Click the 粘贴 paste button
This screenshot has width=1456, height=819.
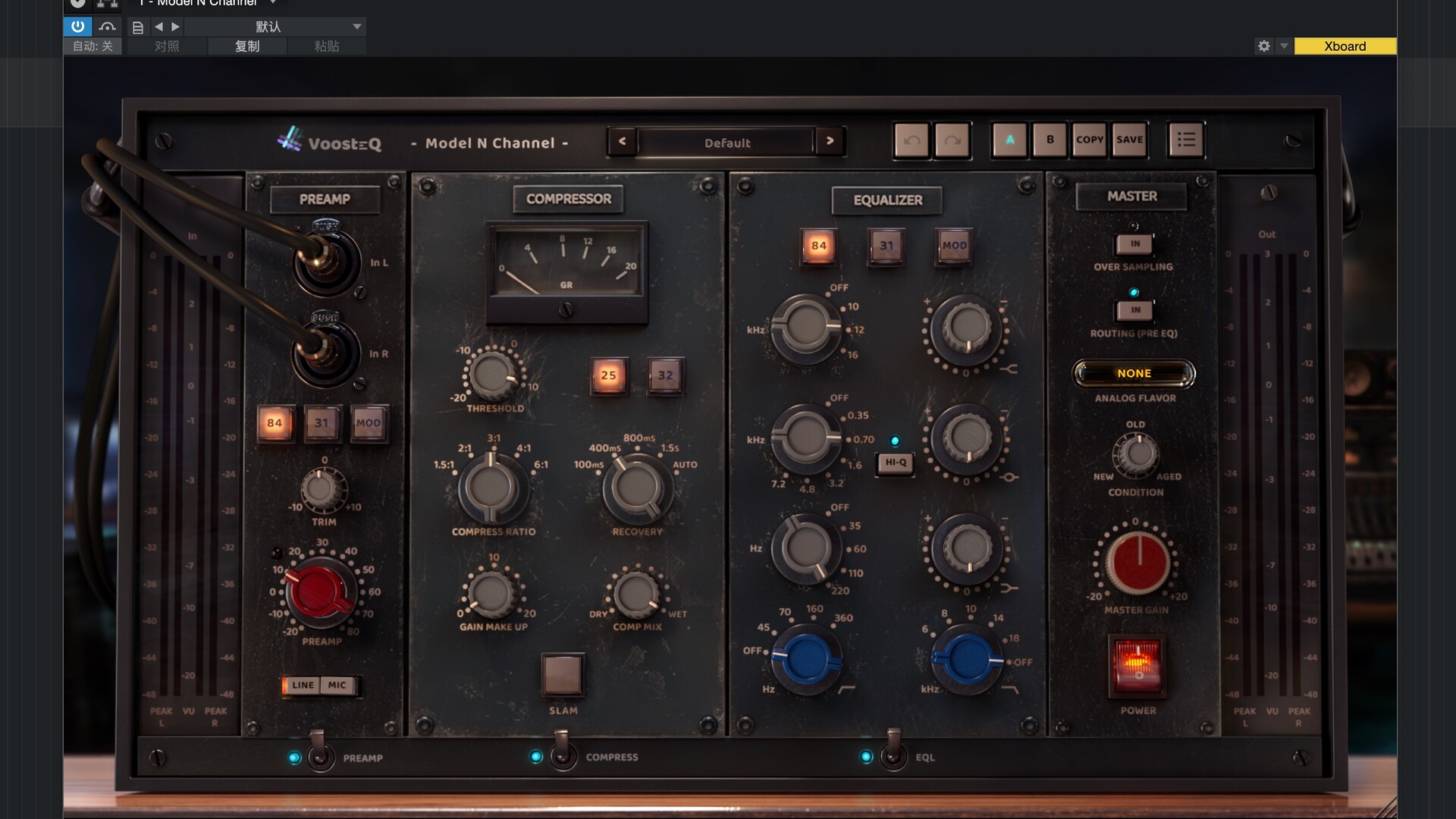(327, 46)
